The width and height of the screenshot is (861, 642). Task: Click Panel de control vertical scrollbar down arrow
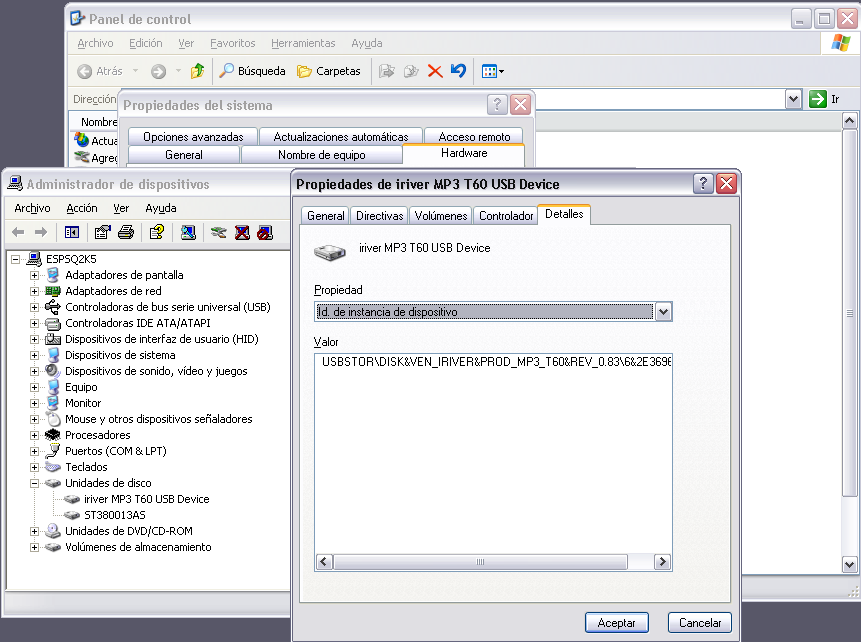pyautogui.click(x=849, y=565)
